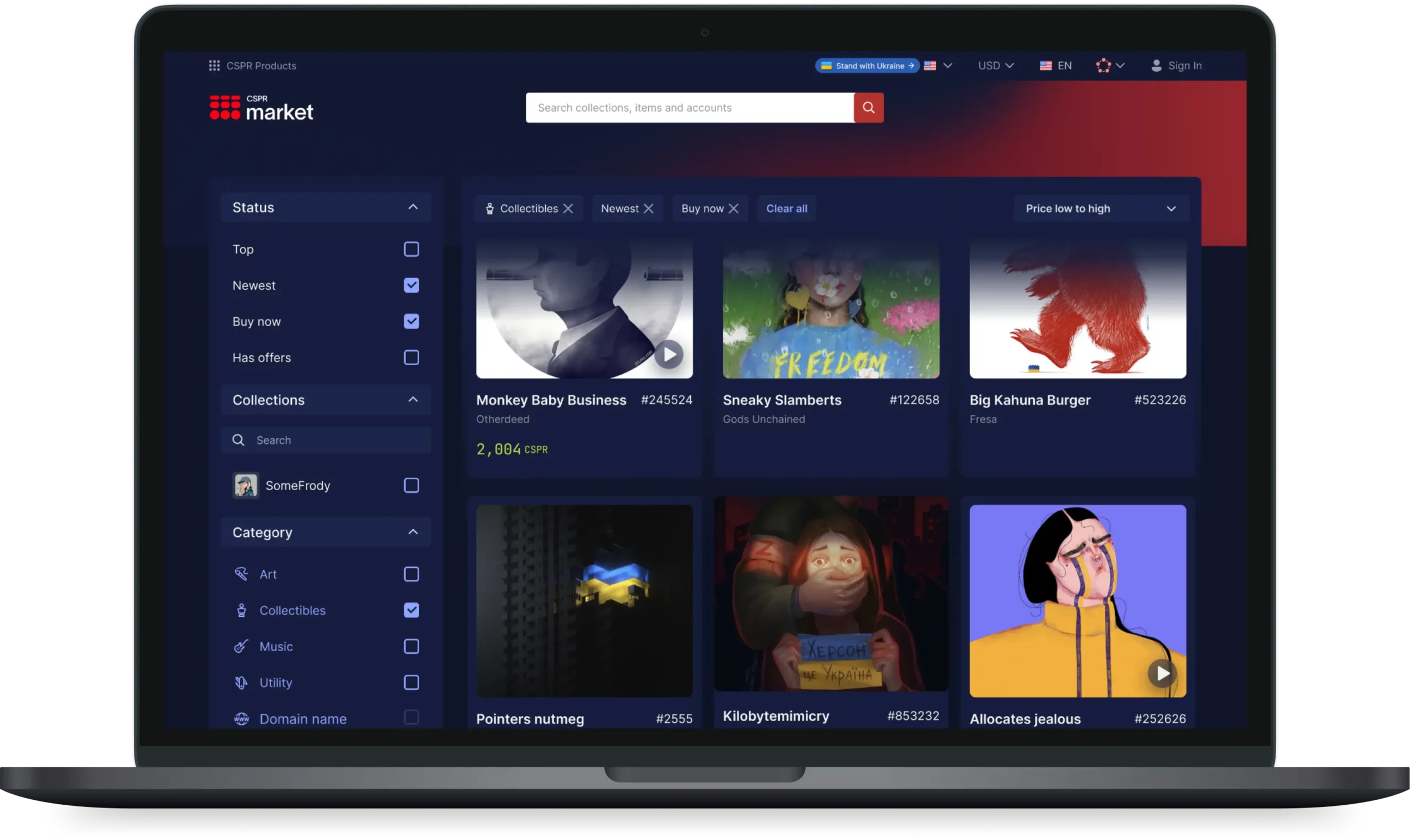The width and height of the screenshot is (1410, 840).
Task: Click the user avatar icon beside Sign In
Action: coord(1156,66)
